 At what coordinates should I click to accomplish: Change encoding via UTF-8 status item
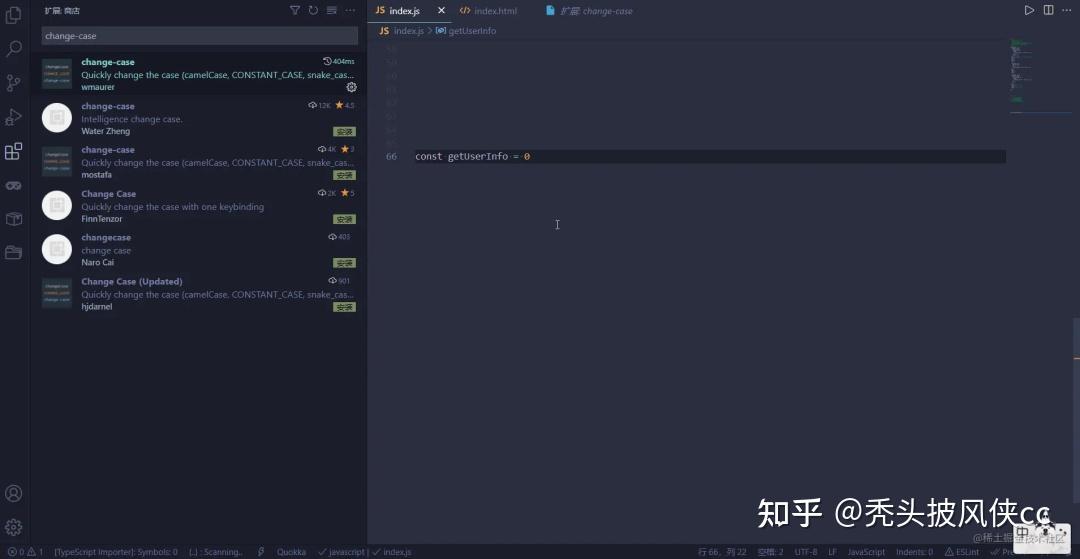point(806,552)
